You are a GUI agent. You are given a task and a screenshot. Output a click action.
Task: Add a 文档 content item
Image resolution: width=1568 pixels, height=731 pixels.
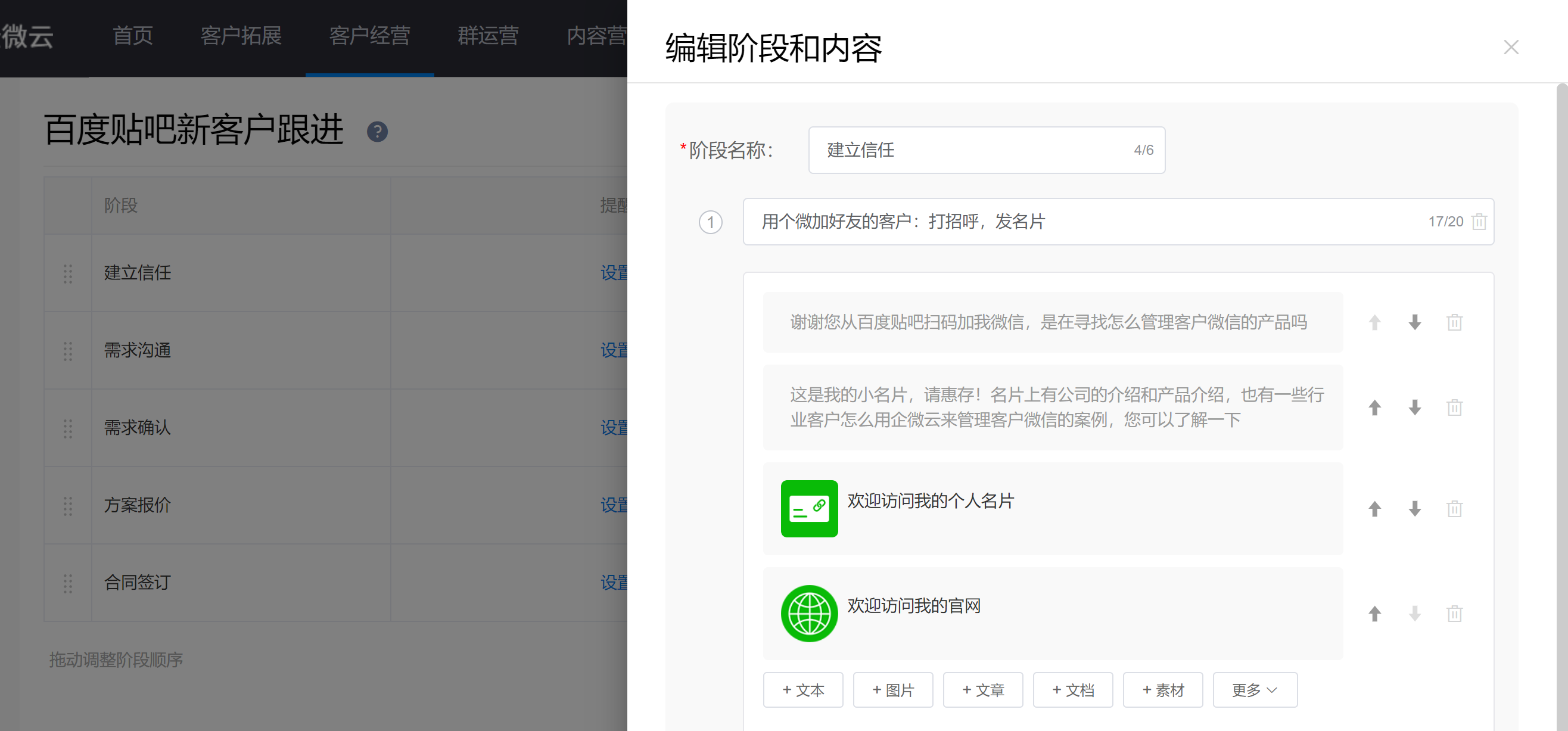coord(1073,690)
